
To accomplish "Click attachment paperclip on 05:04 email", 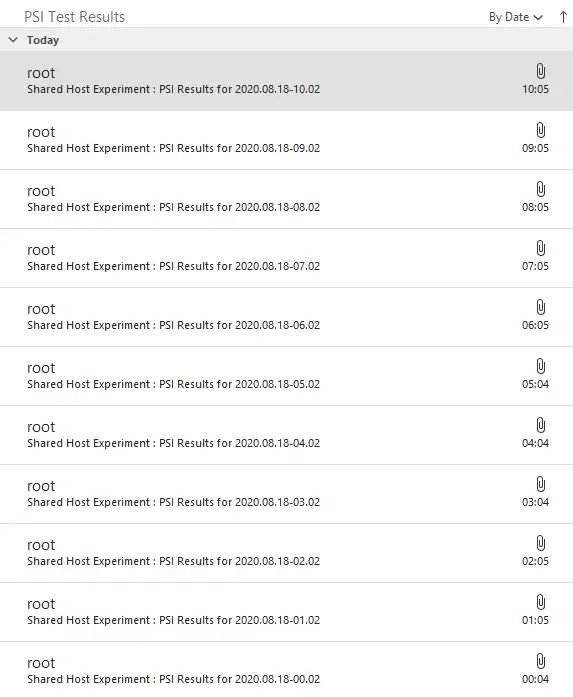I will pyautogui.click(x=540, y=366).
